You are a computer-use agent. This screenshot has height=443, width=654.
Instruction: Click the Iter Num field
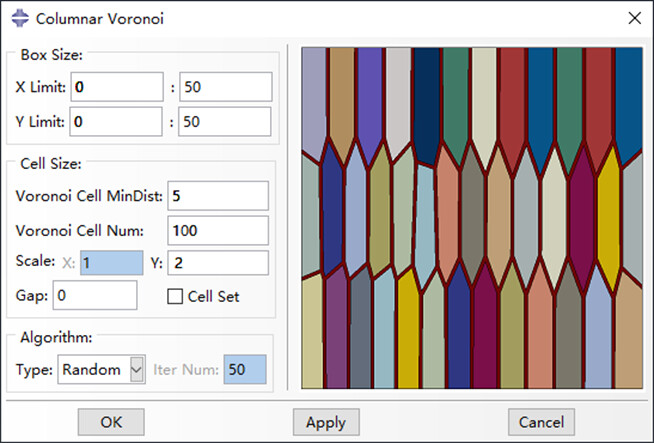245,370
